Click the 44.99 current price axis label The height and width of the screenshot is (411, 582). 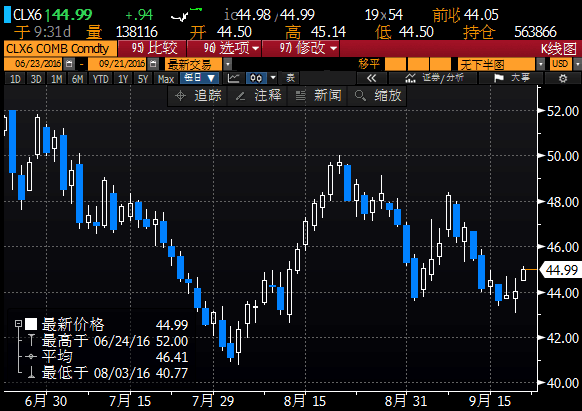pyautogui.click(x=561, y=270)
